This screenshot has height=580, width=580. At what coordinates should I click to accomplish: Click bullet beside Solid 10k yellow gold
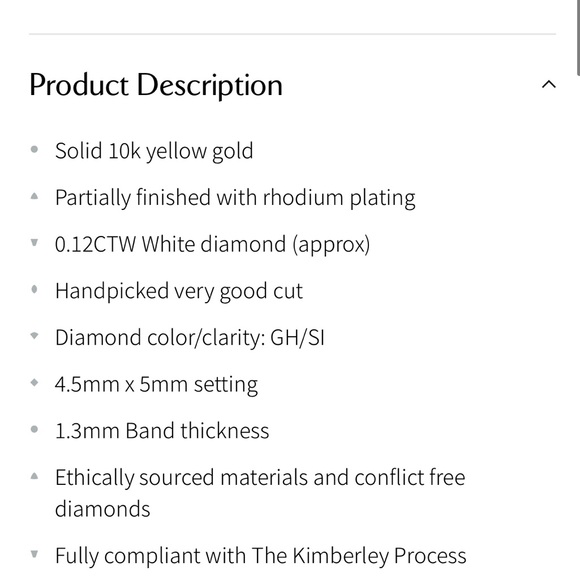34,149
